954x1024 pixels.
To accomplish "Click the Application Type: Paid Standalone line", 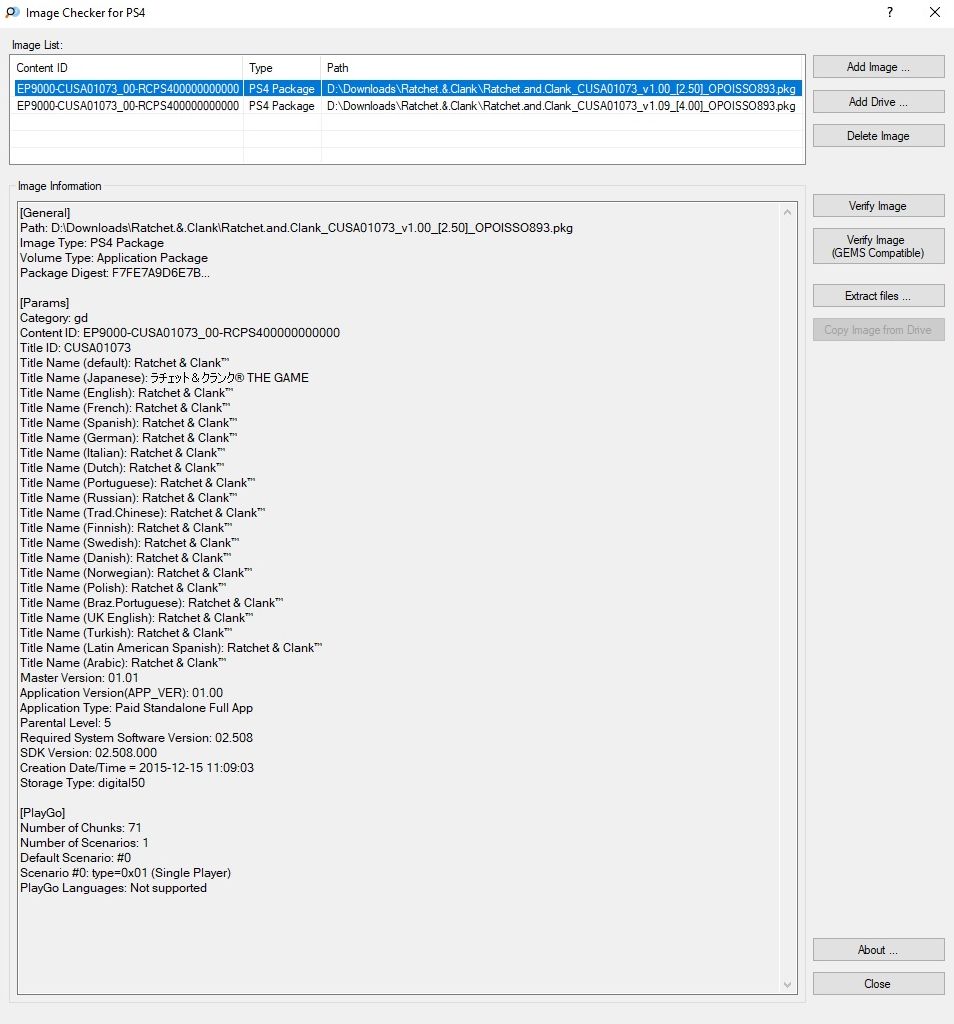I will [x=136, y=709].
